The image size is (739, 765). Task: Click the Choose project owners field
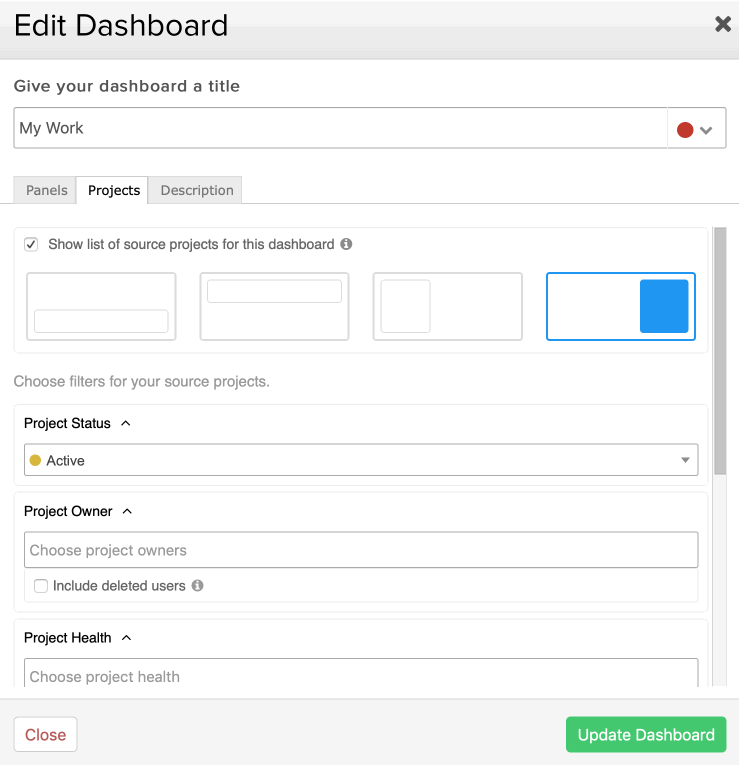click(361, 550)
